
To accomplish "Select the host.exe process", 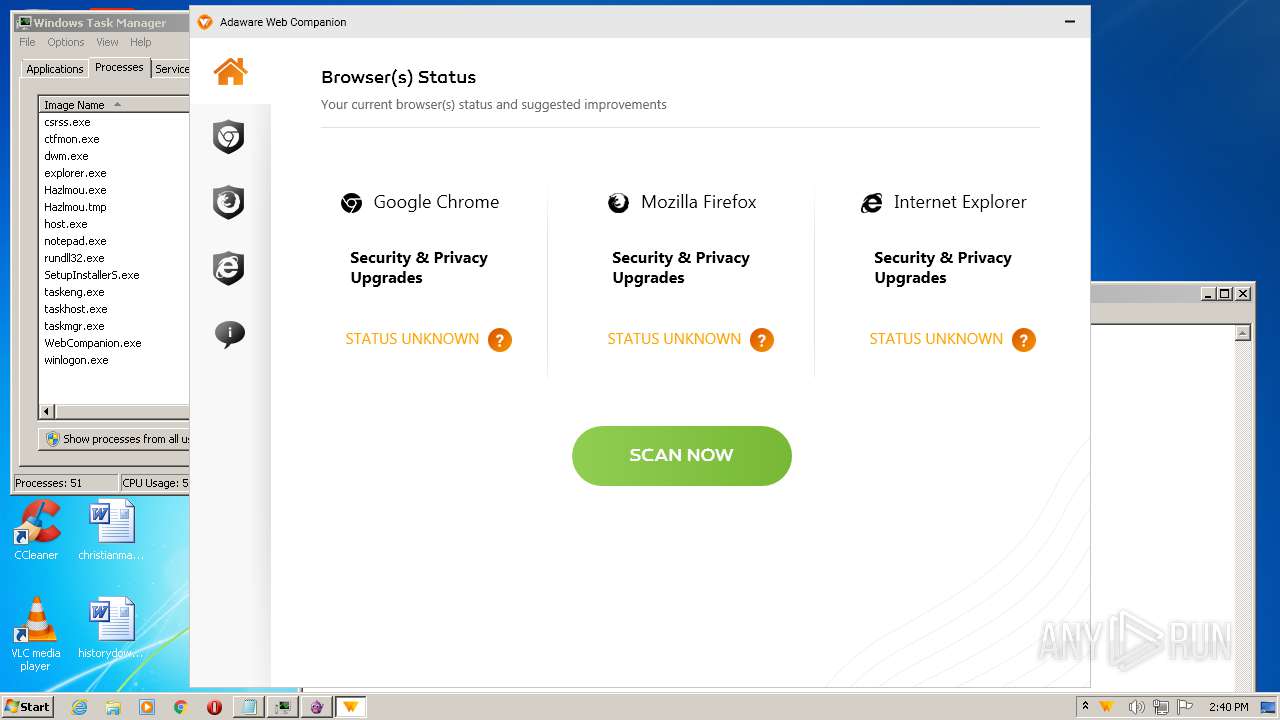I will pos(66,224).
